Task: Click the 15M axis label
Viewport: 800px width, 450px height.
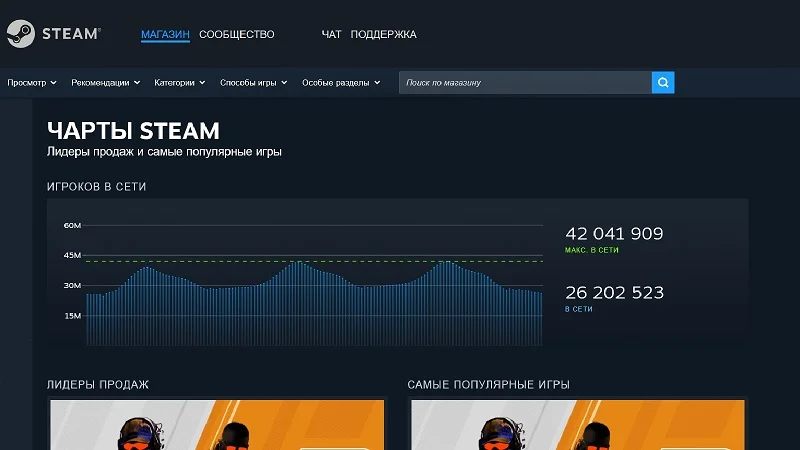Action: click(73, 316)
